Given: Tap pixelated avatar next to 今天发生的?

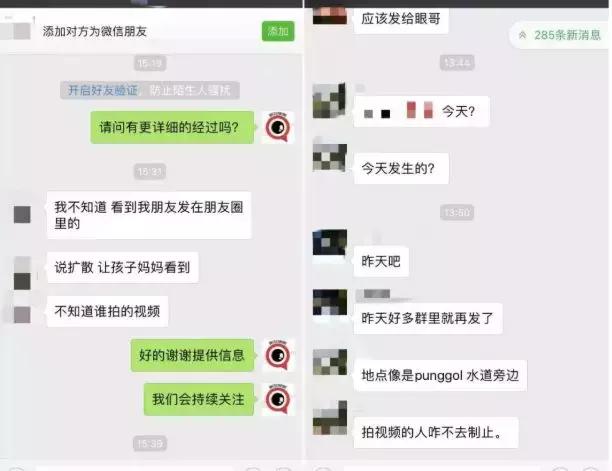Looking at the screenshot, I should (x=330, y=158).
